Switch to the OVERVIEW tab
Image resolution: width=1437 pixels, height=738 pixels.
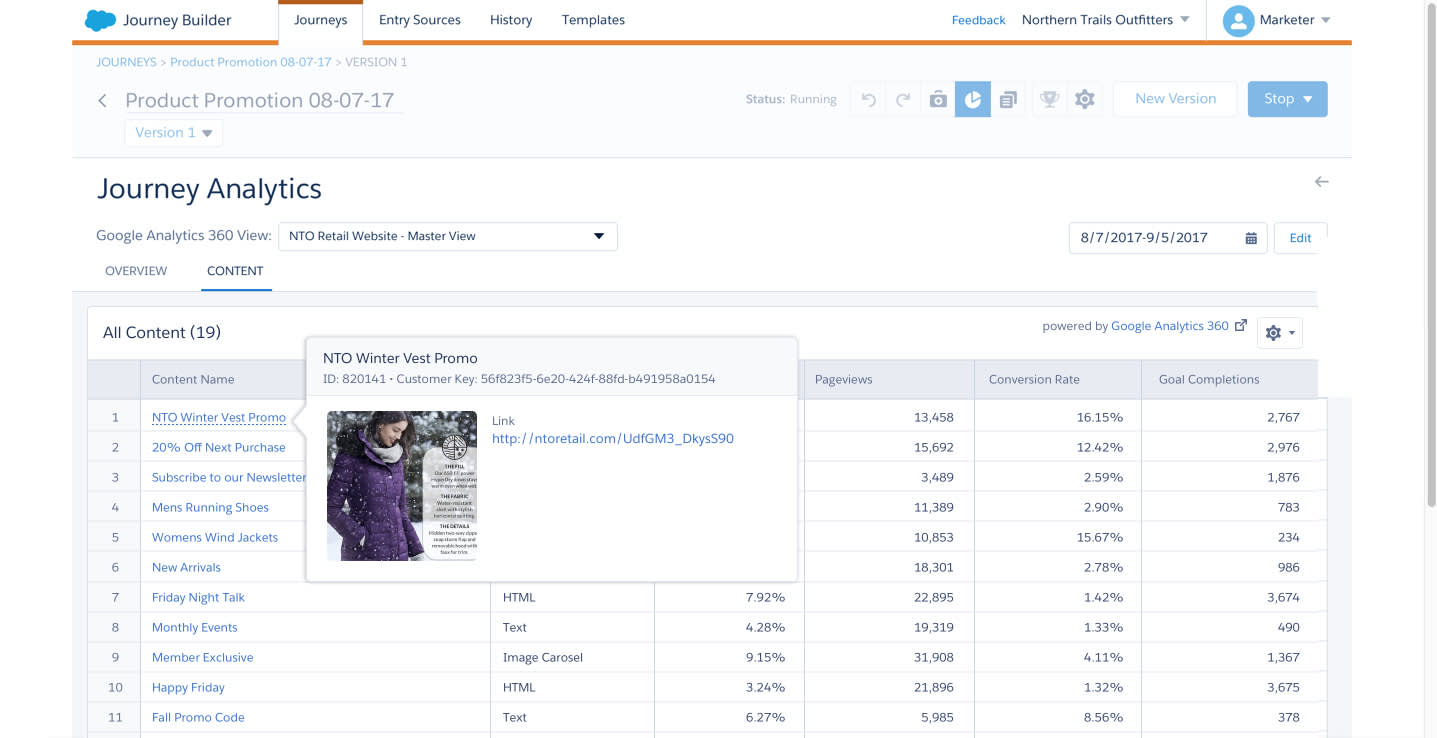tap(136, 271)
